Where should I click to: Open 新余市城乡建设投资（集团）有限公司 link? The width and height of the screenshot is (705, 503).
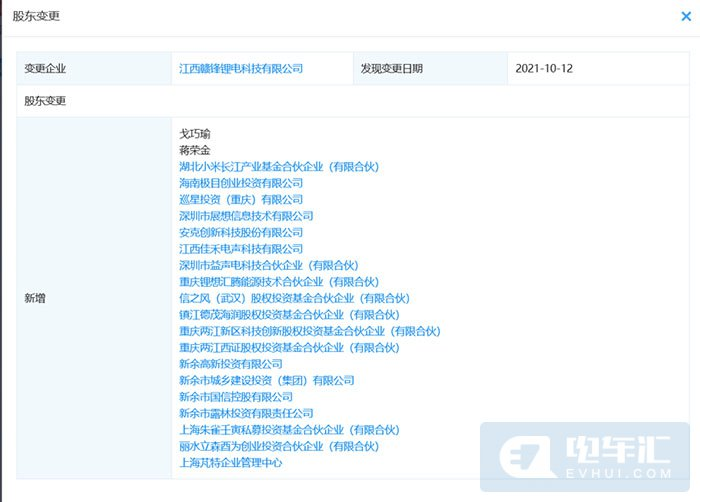(266, 381)
